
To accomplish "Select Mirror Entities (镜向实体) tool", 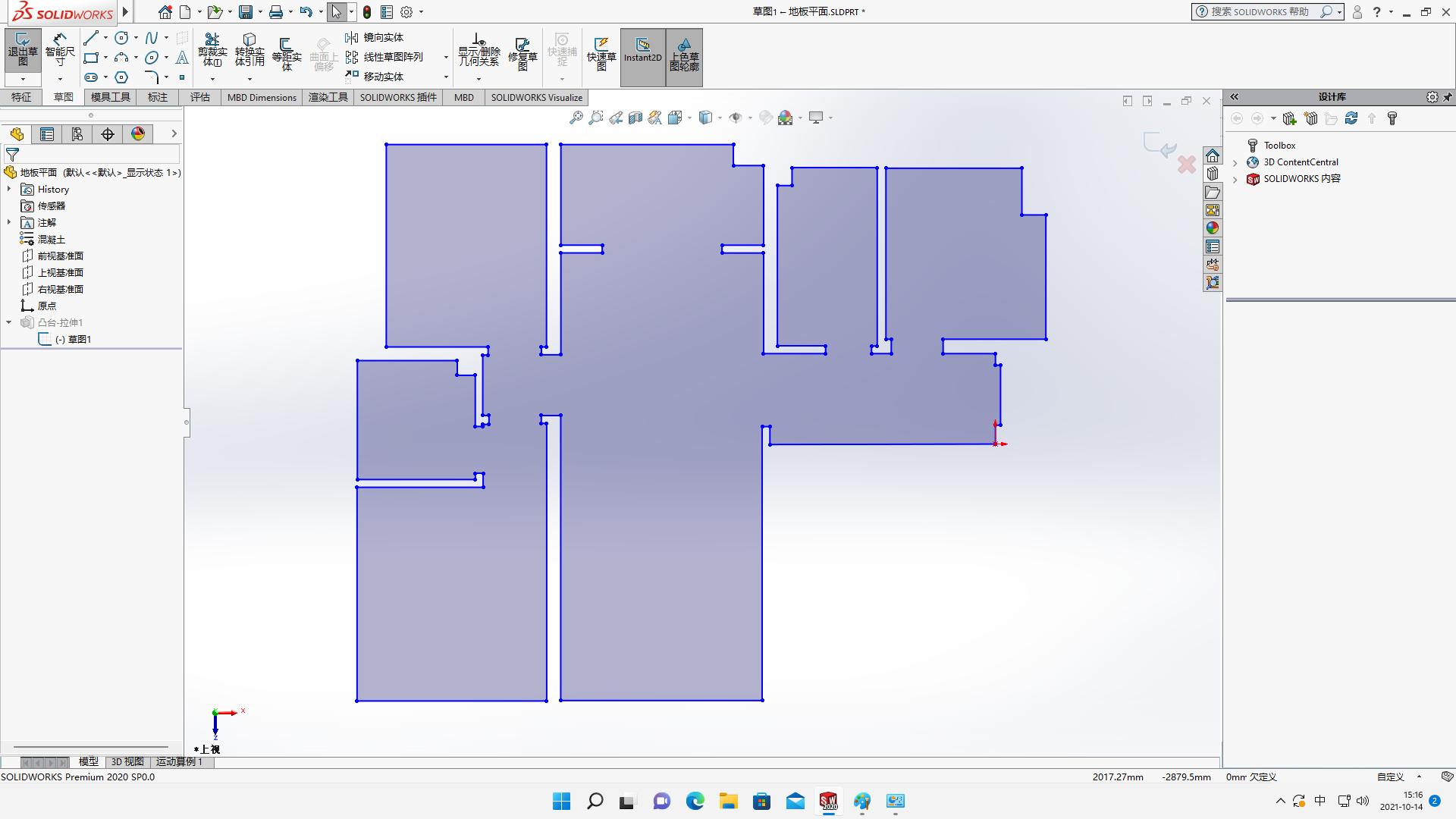I will click(375, 37).
